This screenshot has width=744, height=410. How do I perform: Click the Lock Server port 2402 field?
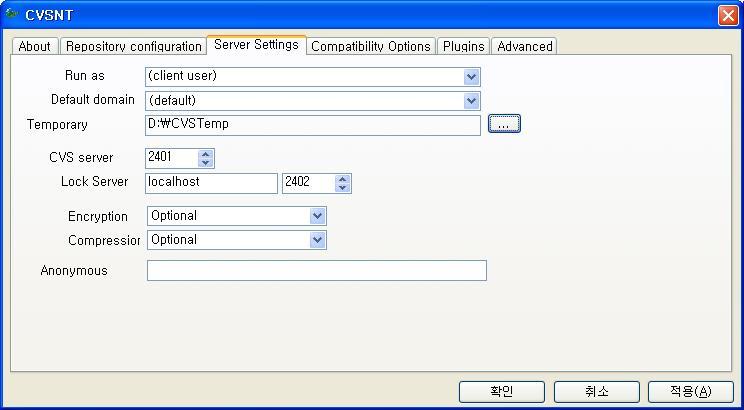[x=309, y=183]
